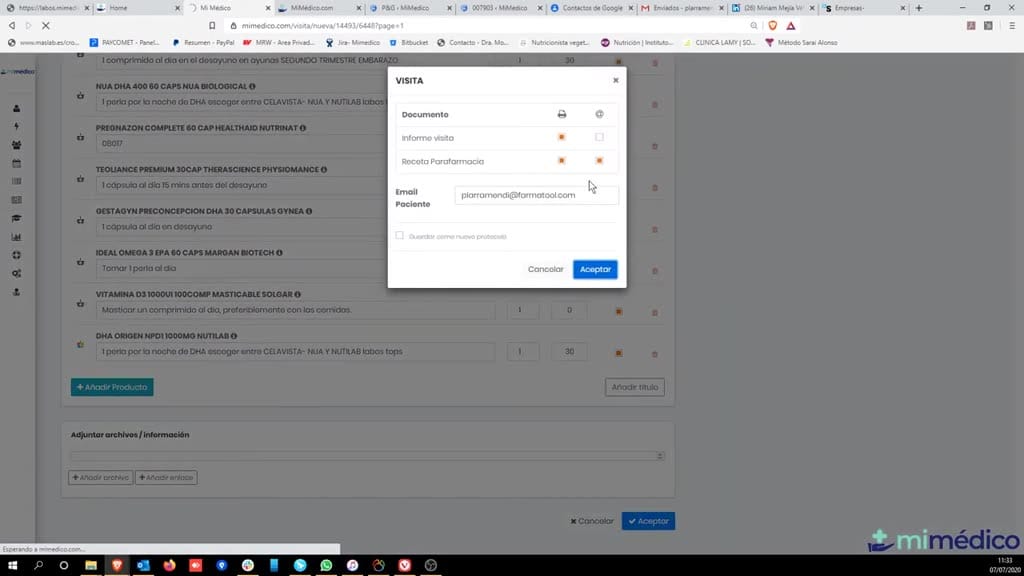Toggle print checkbox for Informe visita
This screenshot has height=576, width=1024.
click(x=562, y=137)
